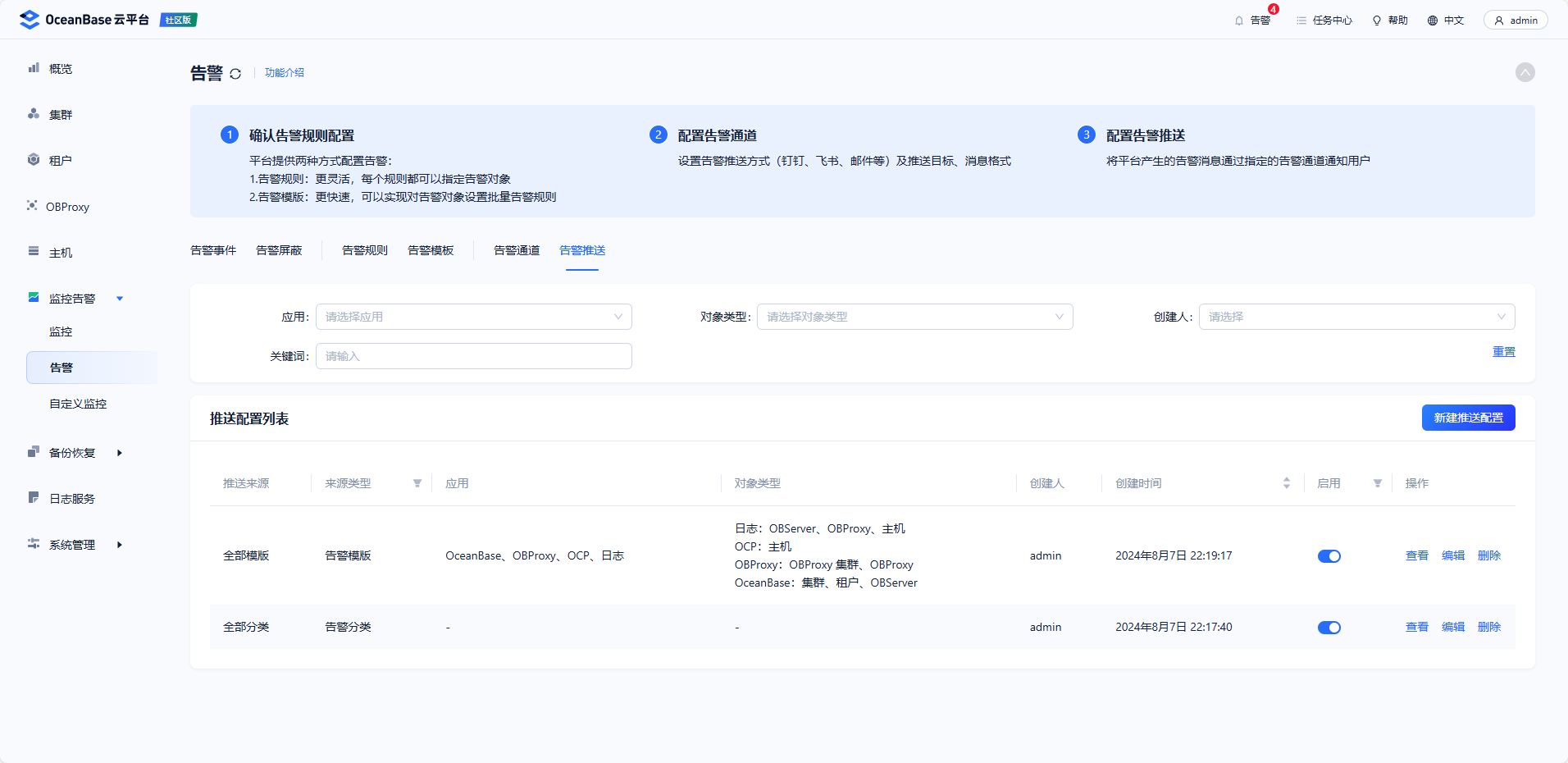Click the 2024年8月7日 22:17:40 timestamp

[1174, 627]
